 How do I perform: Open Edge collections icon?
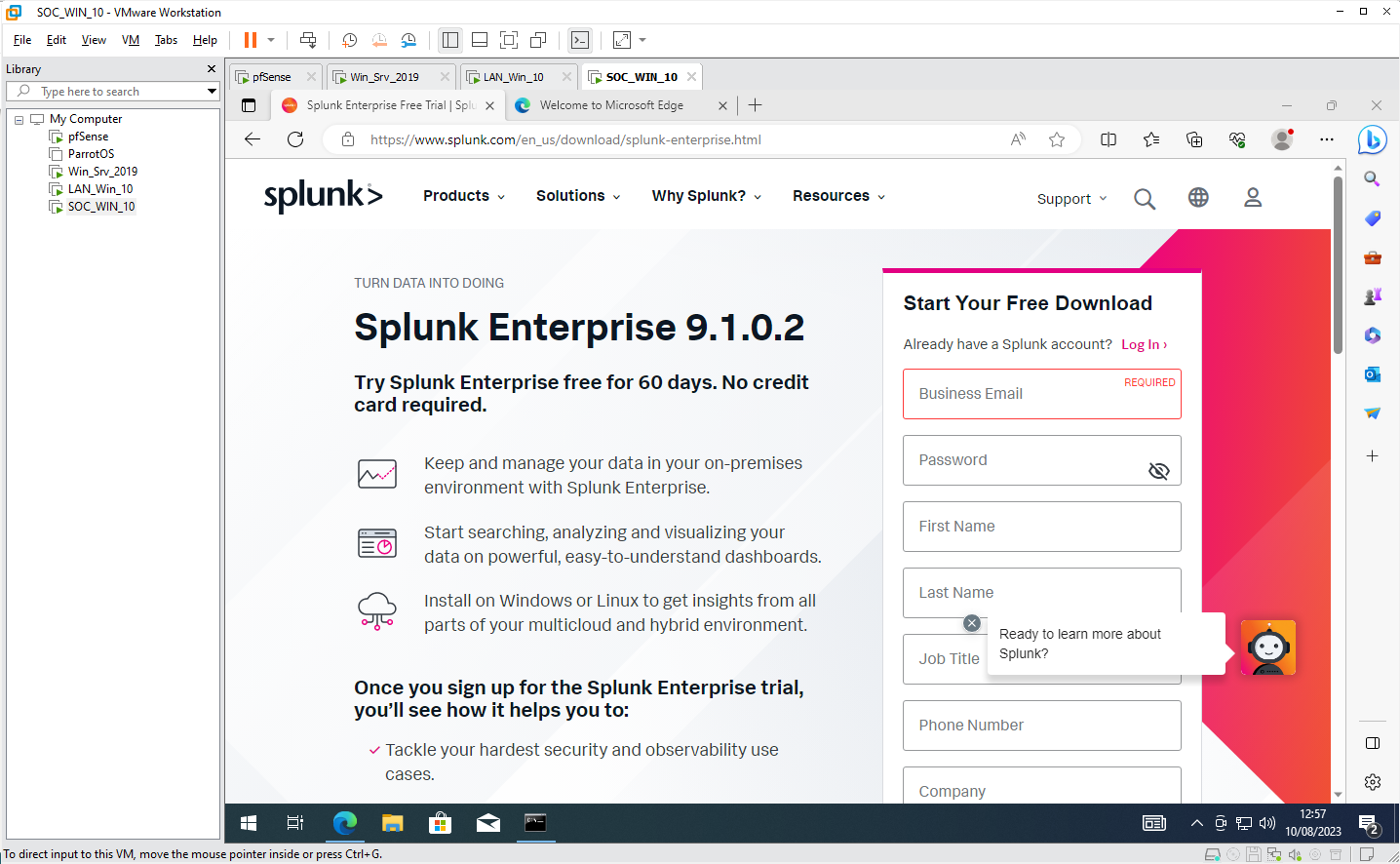coord(1194,139)
